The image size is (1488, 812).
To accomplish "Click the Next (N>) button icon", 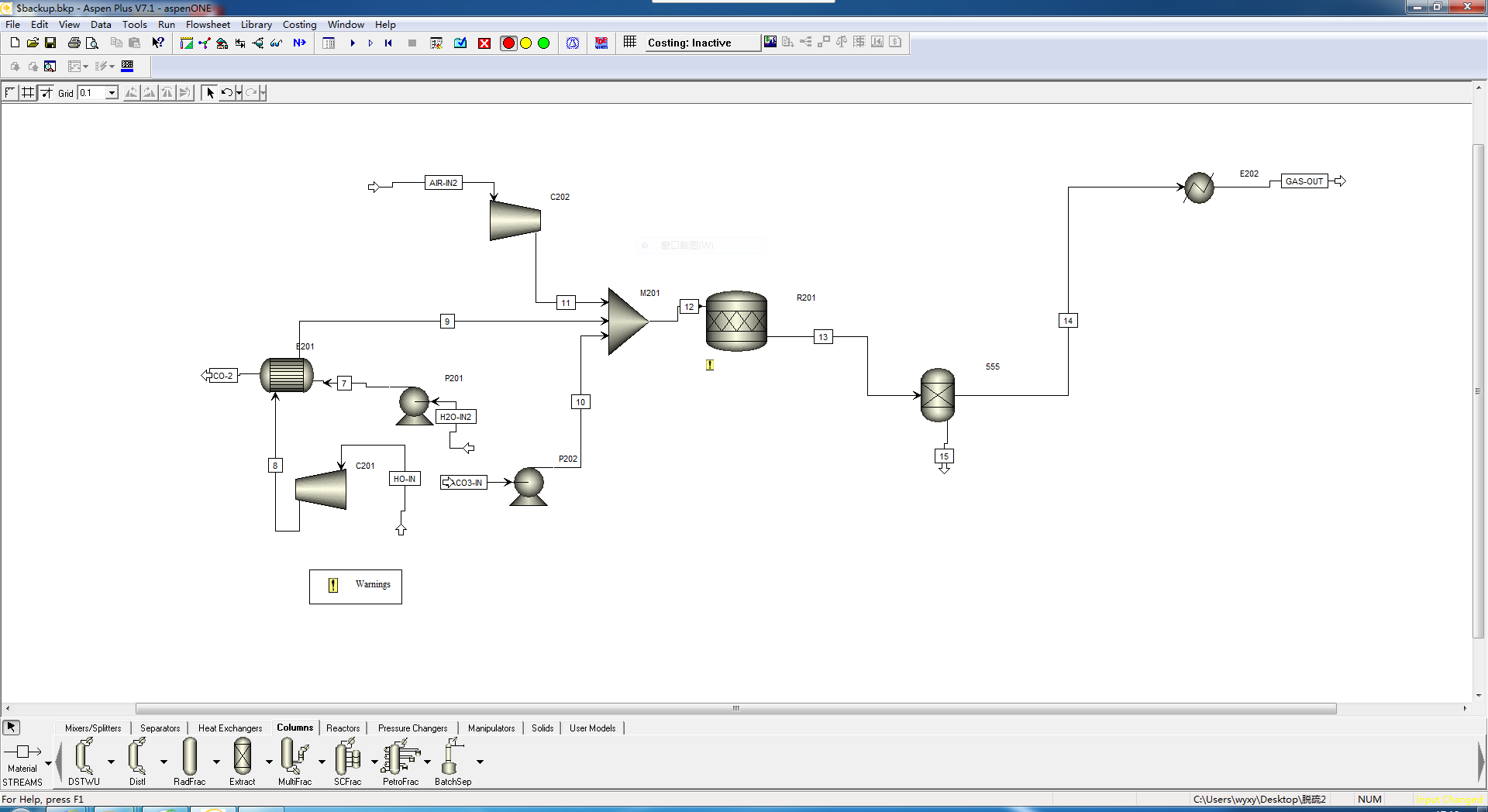I will [x=299, y=43].
